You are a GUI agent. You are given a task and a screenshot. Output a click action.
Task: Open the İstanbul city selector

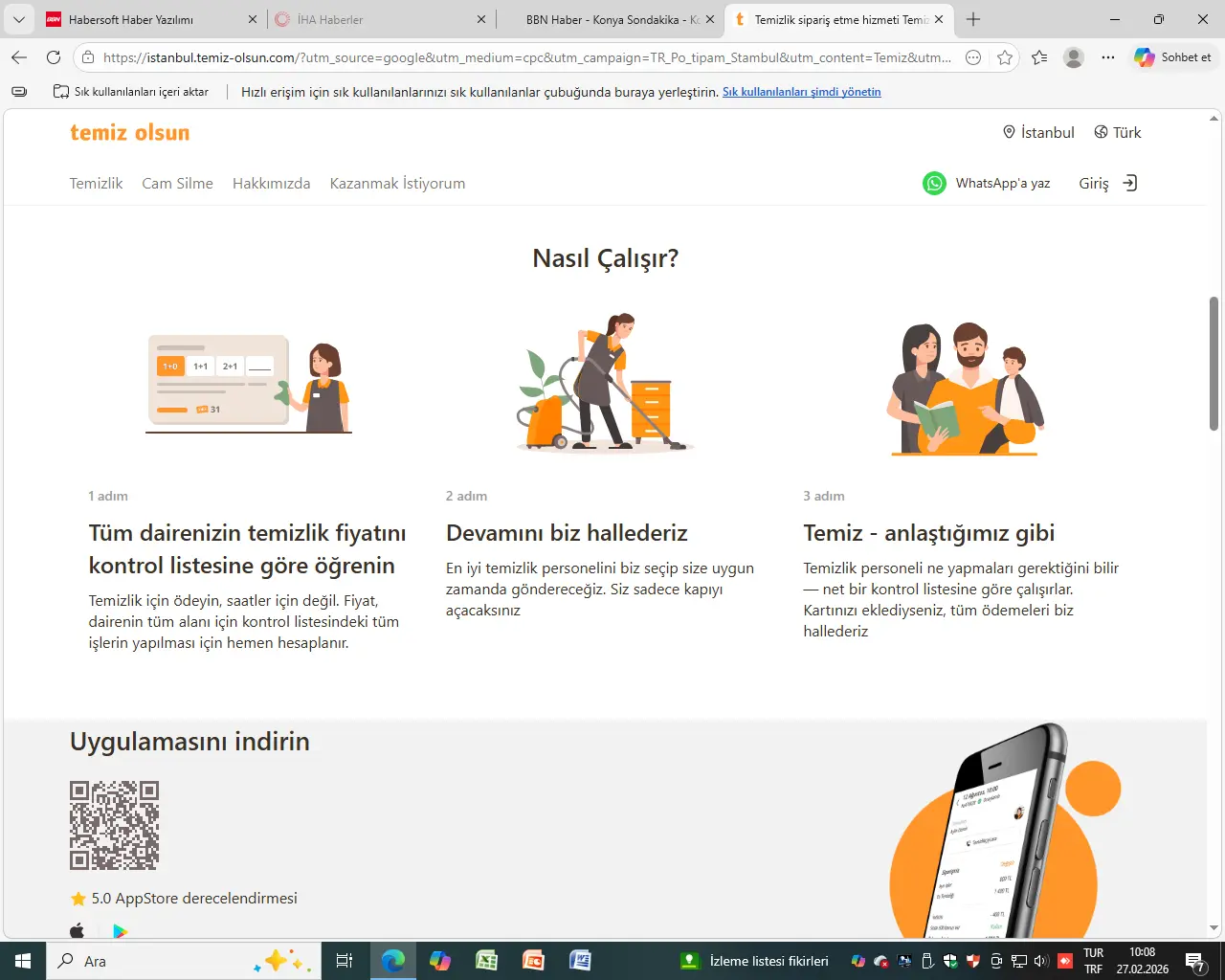click(1038, 132)
